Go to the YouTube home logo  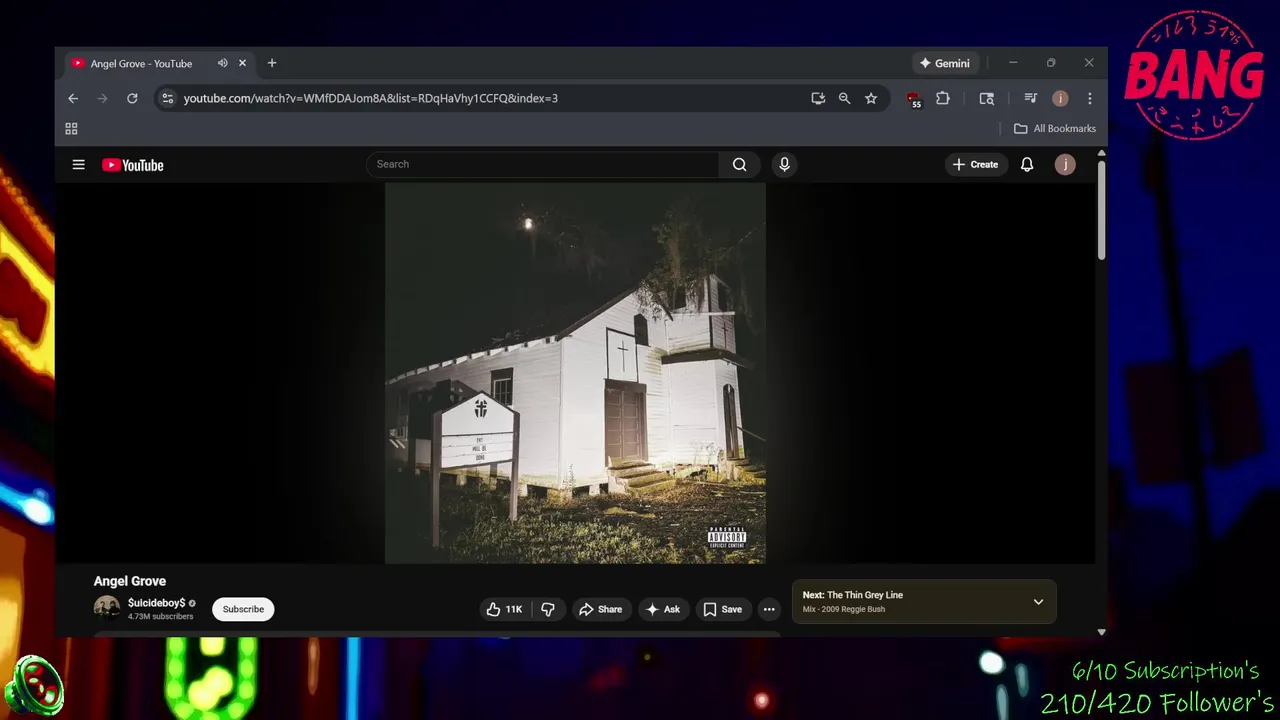(132, 165)
